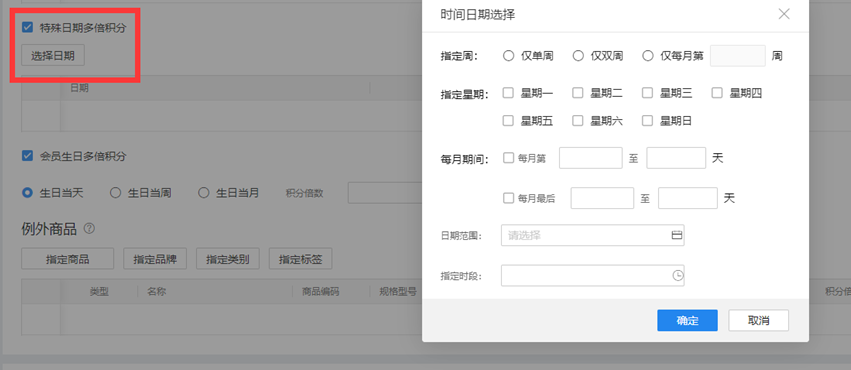Check the 星期日 checkbox
Viewport: 851px width, 370px height.
point(647,121)
